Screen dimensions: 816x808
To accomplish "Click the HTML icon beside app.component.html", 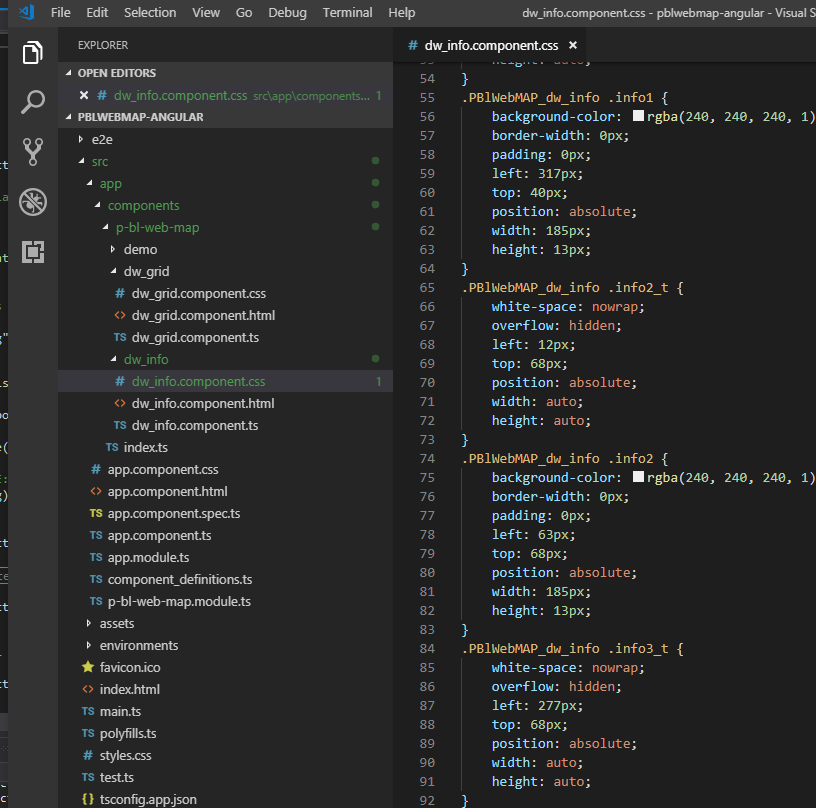I will (96, 491).
